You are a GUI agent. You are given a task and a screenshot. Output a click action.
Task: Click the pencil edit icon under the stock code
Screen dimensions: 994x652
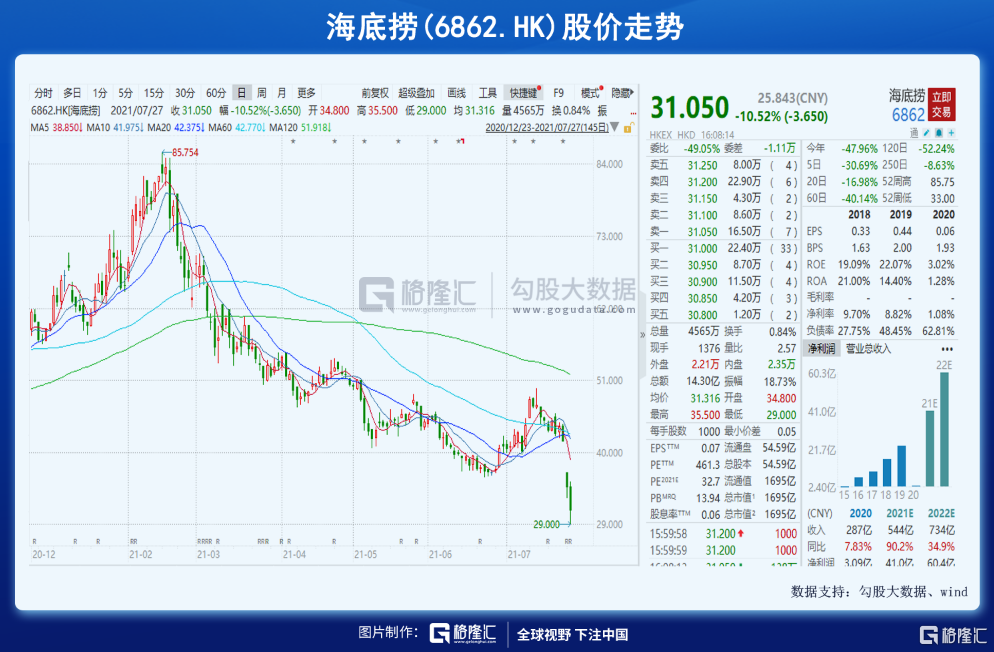click(x=926, y=132)
